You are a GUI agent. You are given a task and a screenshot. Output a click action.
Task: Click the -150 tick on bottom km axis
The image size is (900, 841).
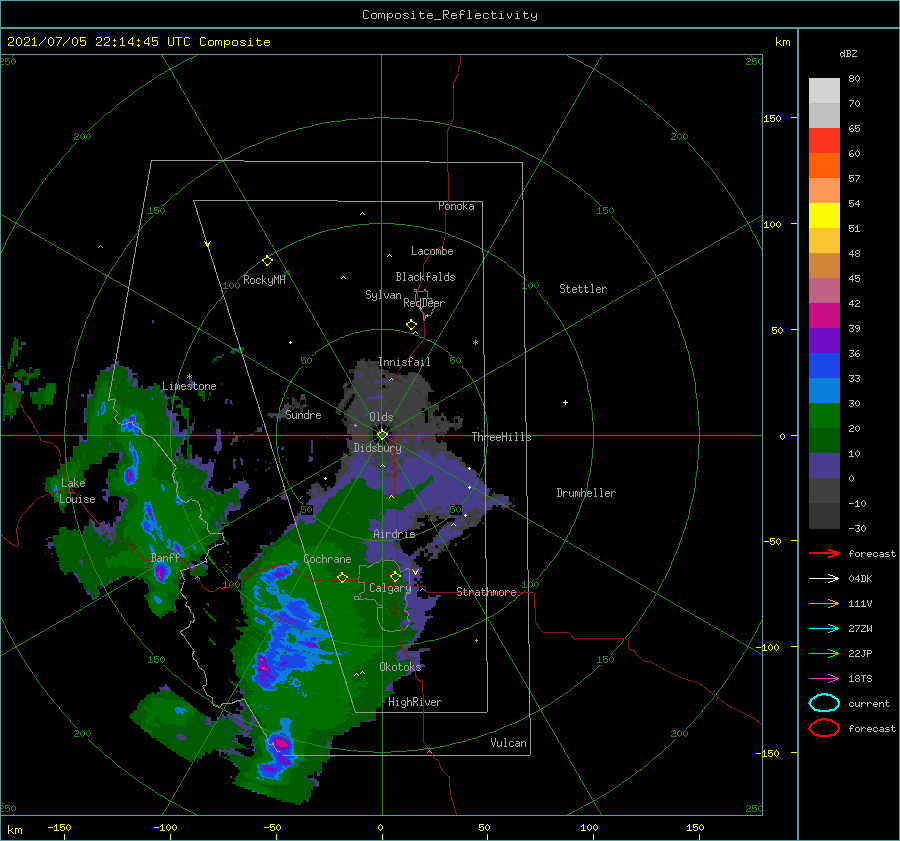tap(59, 827)
